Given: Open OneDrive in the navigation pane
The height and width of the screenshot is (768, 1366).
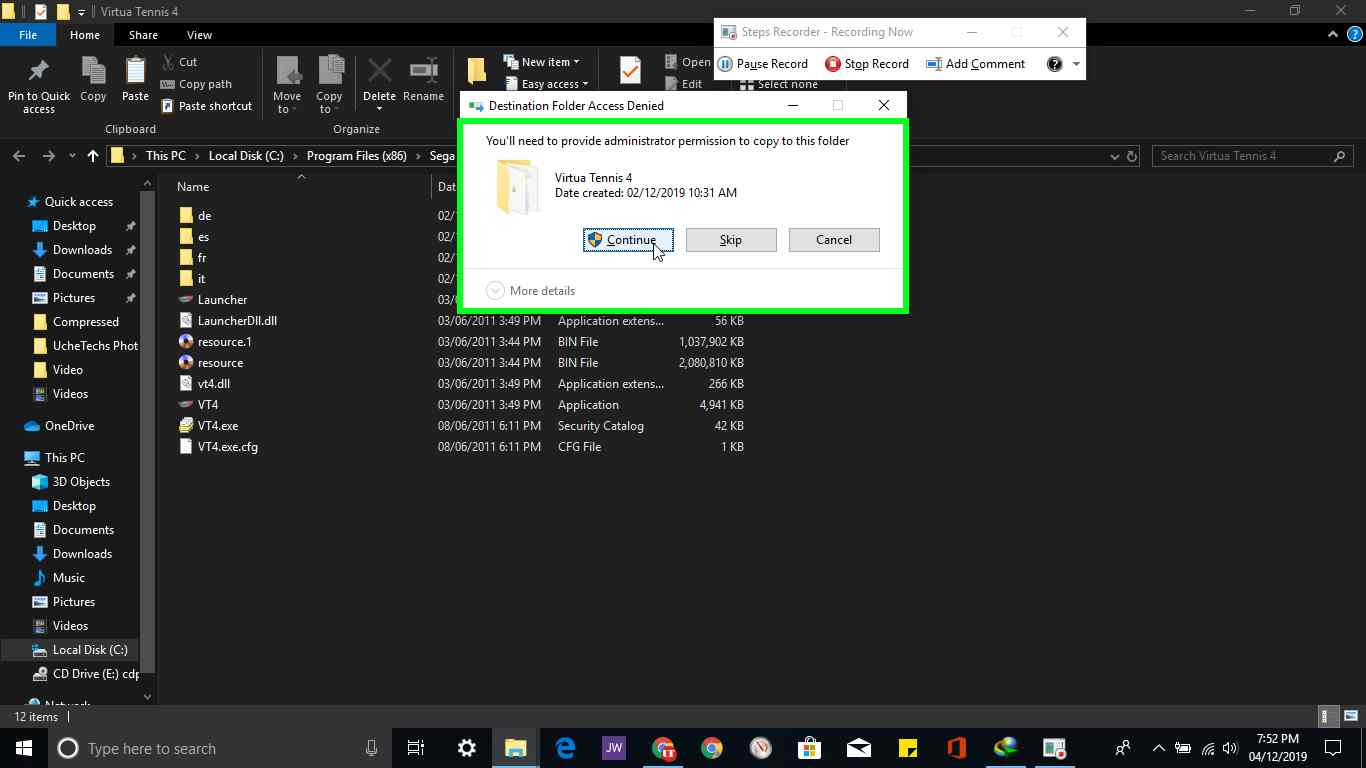Looking at the screenshot, I should [x=69, y=426].
